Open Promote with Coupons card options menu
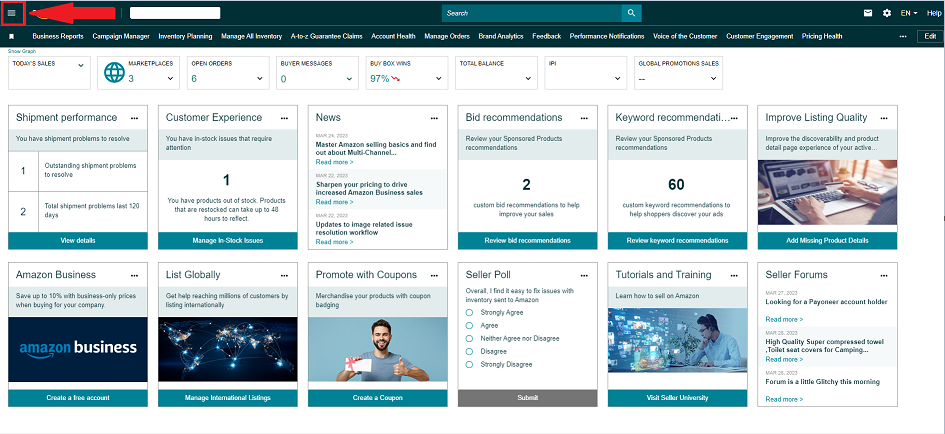 coord(435,275)
